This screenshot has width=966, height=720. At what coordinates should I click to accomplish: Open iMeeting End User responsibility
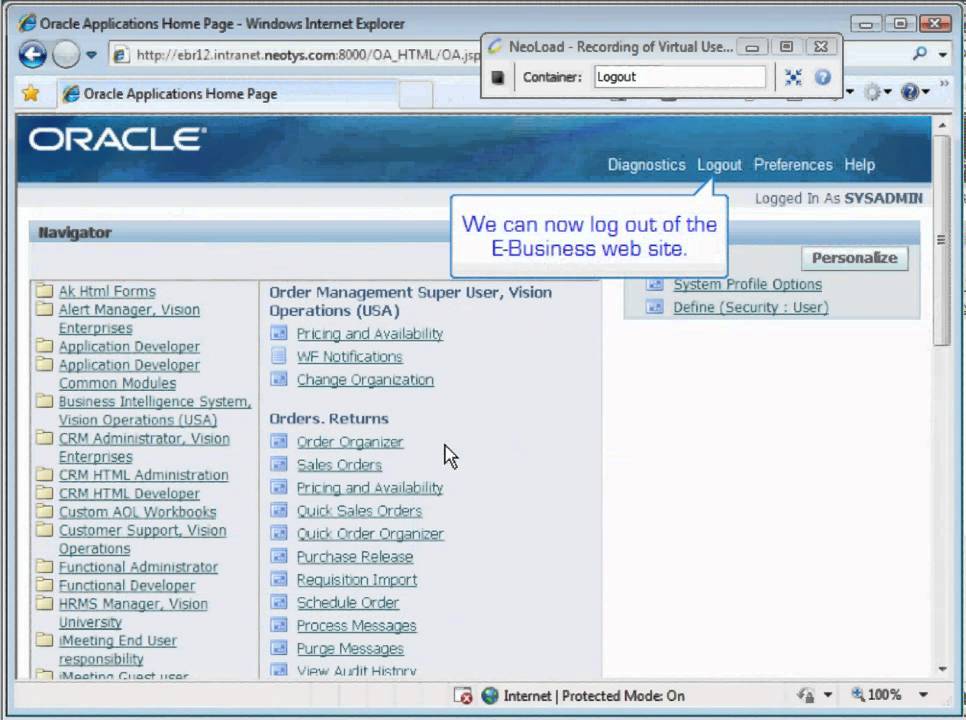click(x=117, y=650)
